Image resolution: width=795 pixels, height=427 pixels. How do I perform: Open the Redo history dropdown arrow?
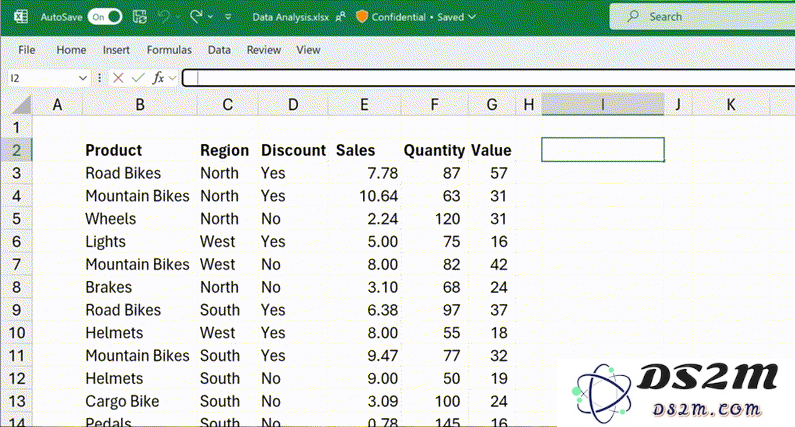[x=210, y=17]
